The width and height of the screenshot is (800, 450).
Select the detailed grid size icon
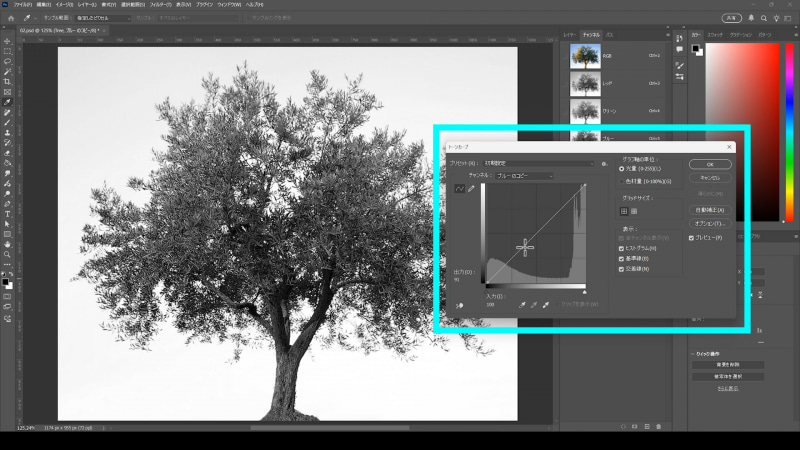(634, 211)
